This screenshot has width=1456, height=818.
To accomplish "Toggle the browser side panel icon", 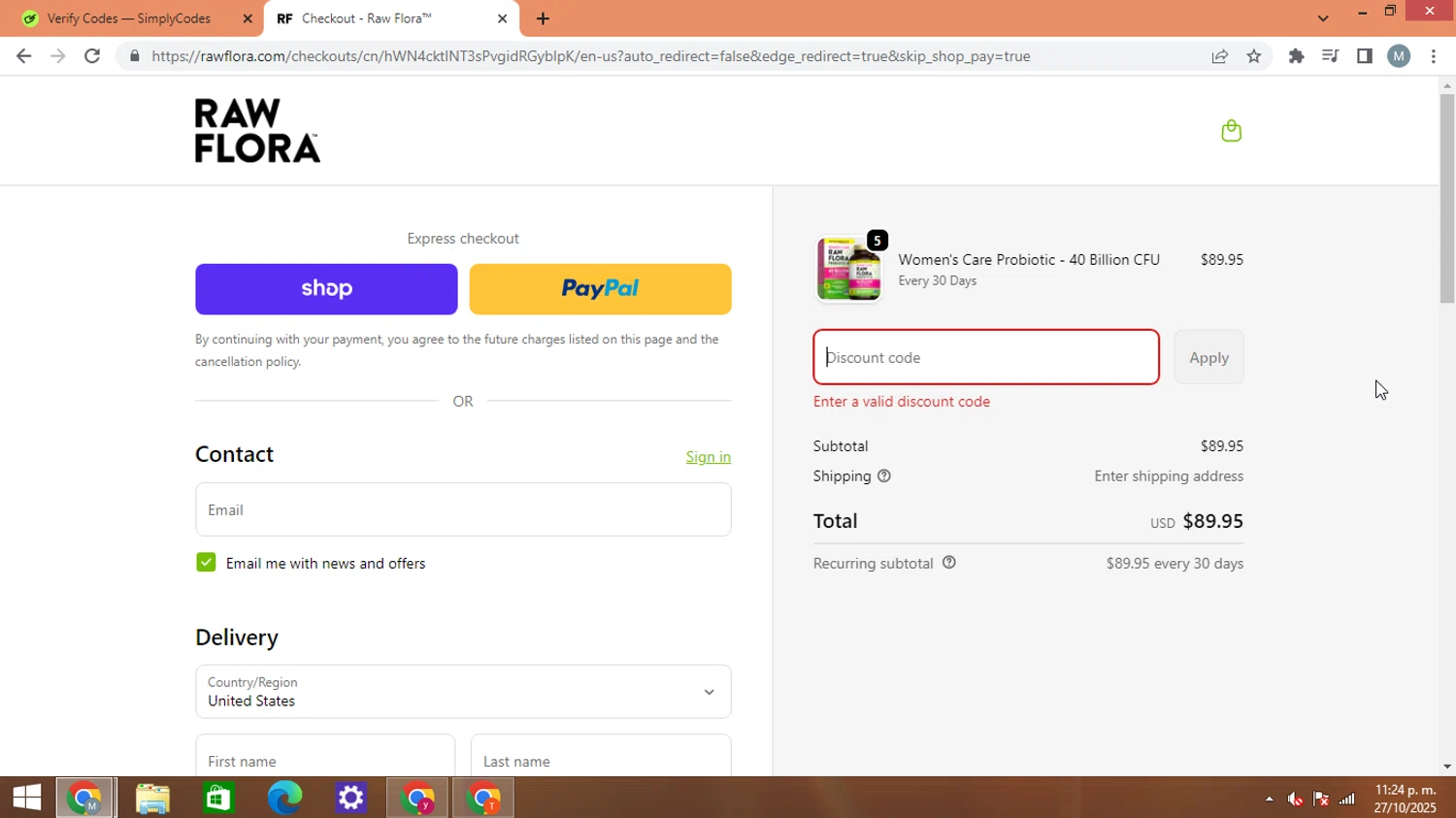I will click(x=1365, y=56).
